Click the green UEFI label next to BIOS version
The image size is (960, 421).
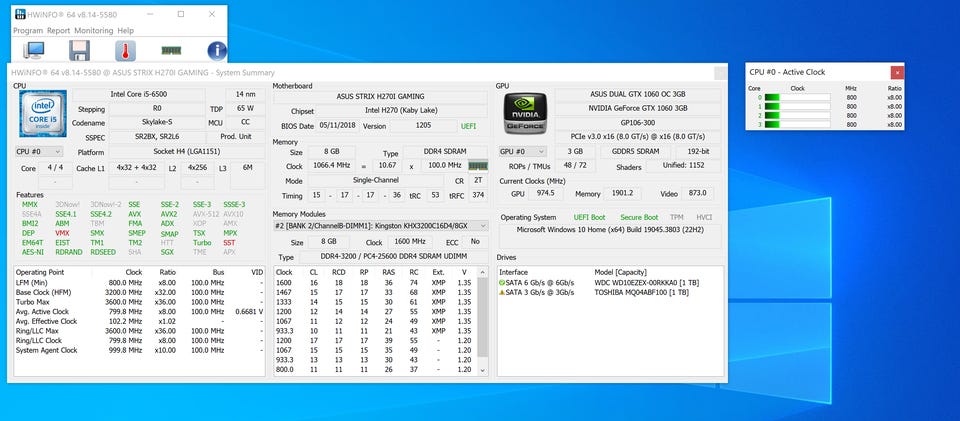point(468,126)
